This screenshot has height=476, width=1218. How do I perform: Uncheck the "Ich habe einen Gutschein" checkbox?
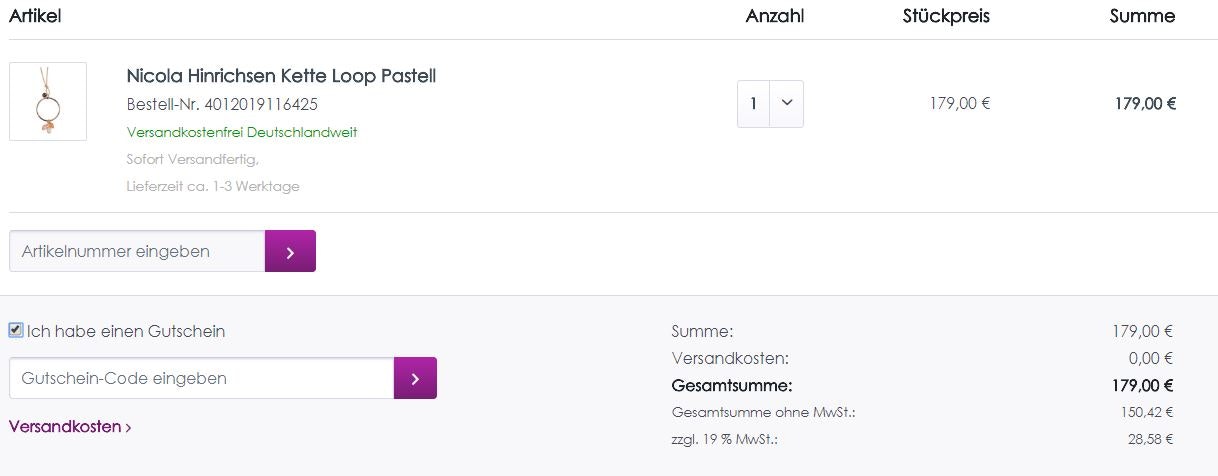(x=16, y=330)
